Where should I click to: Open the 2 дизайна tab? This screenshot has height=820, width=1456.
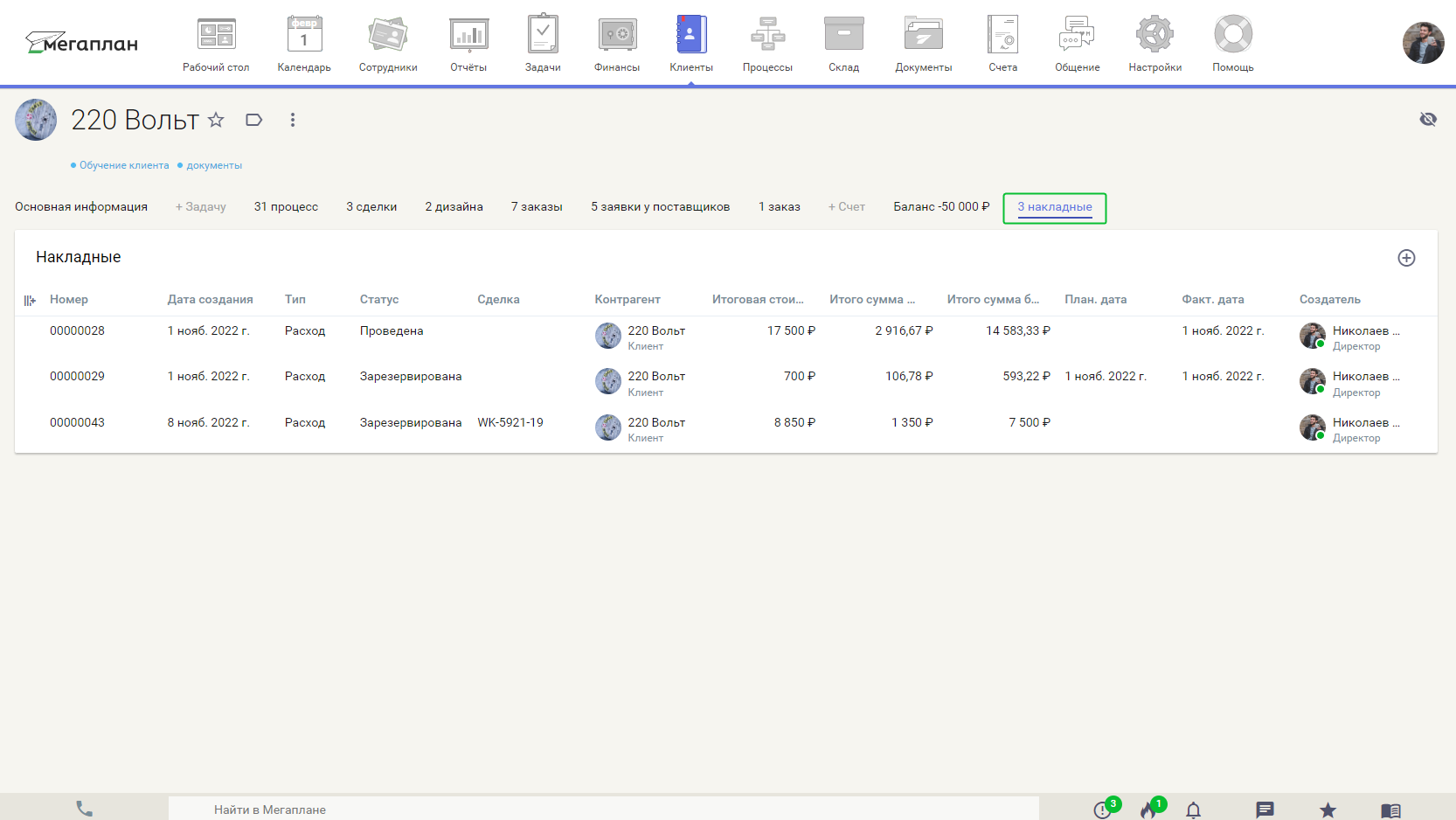pos(454,207)
